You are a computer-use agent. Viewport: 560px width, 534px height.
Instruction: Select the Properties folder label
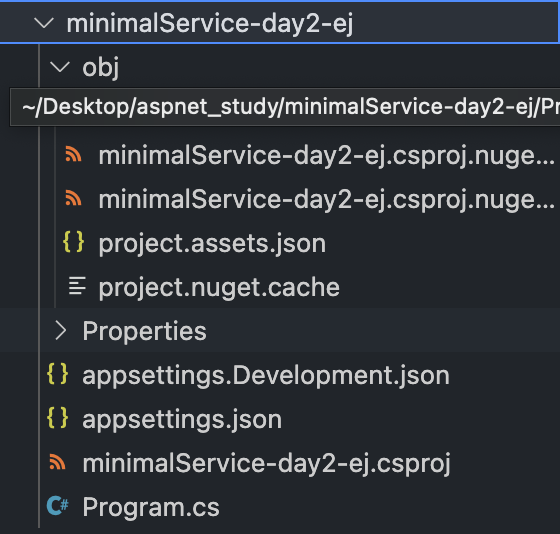[x=145, y=331]
